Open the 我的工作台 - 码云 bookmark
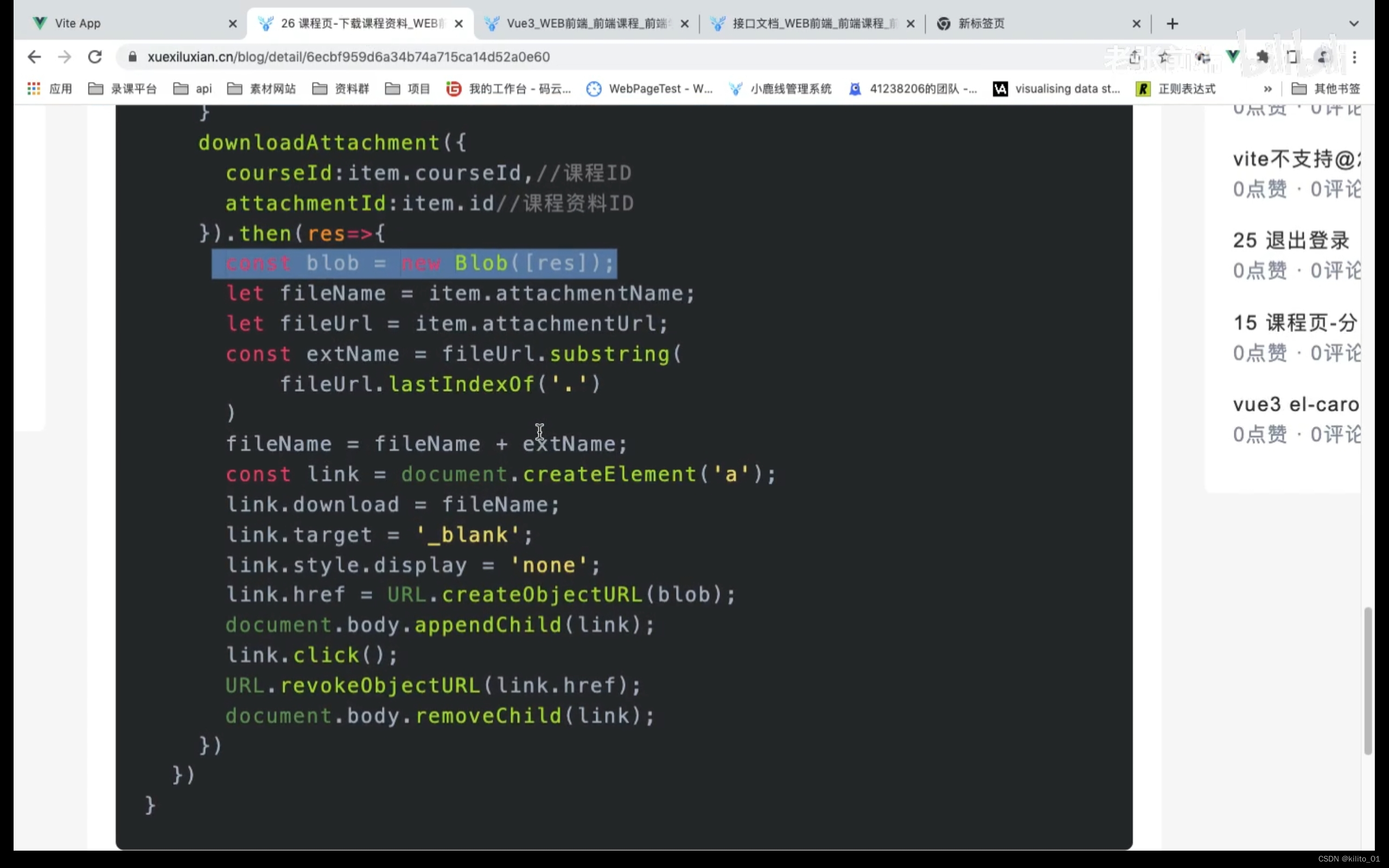Viewport: 1389px width, 868px height. 508,88
